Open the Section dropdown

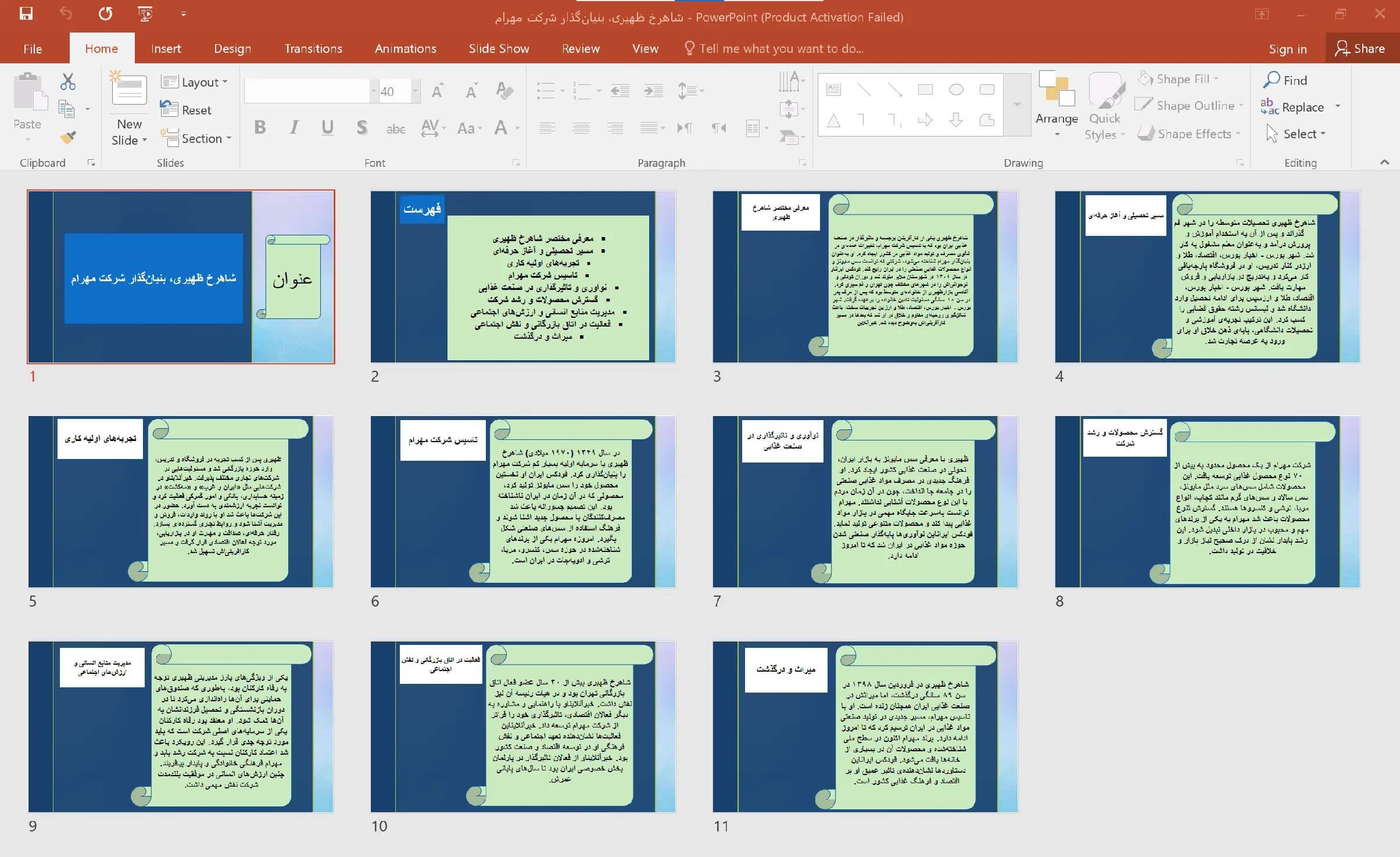point(196,138)
